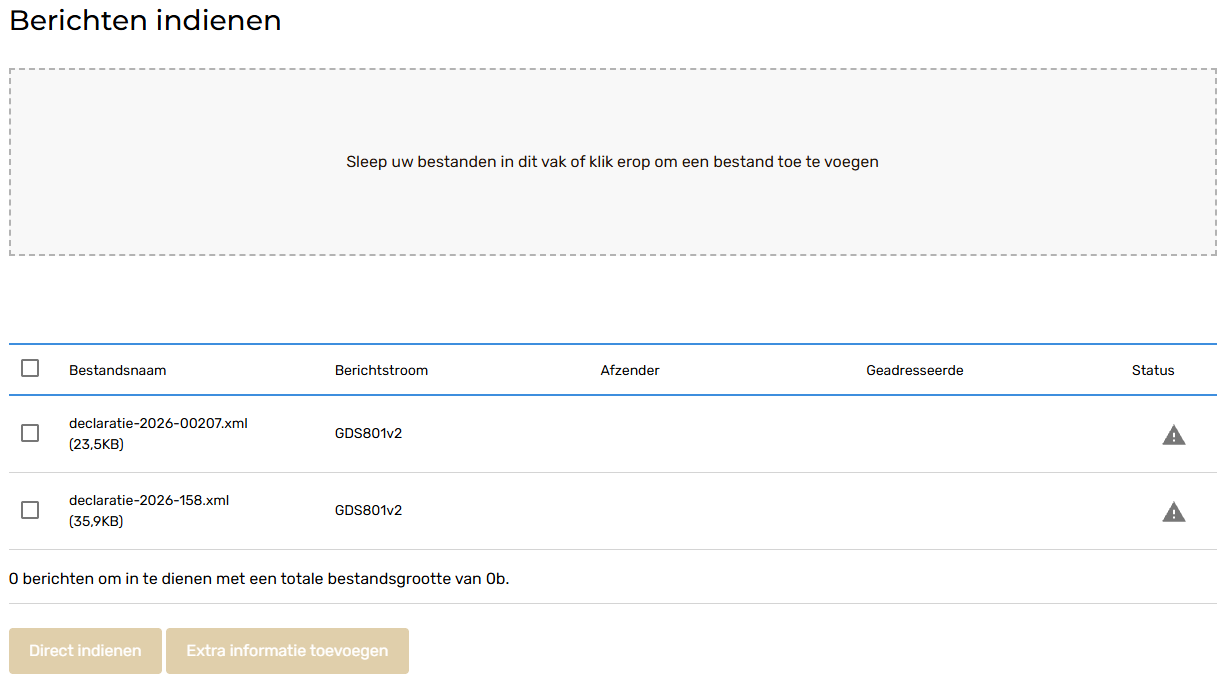Check the box for declaratie-2026-158.xml

coord(30,510)
